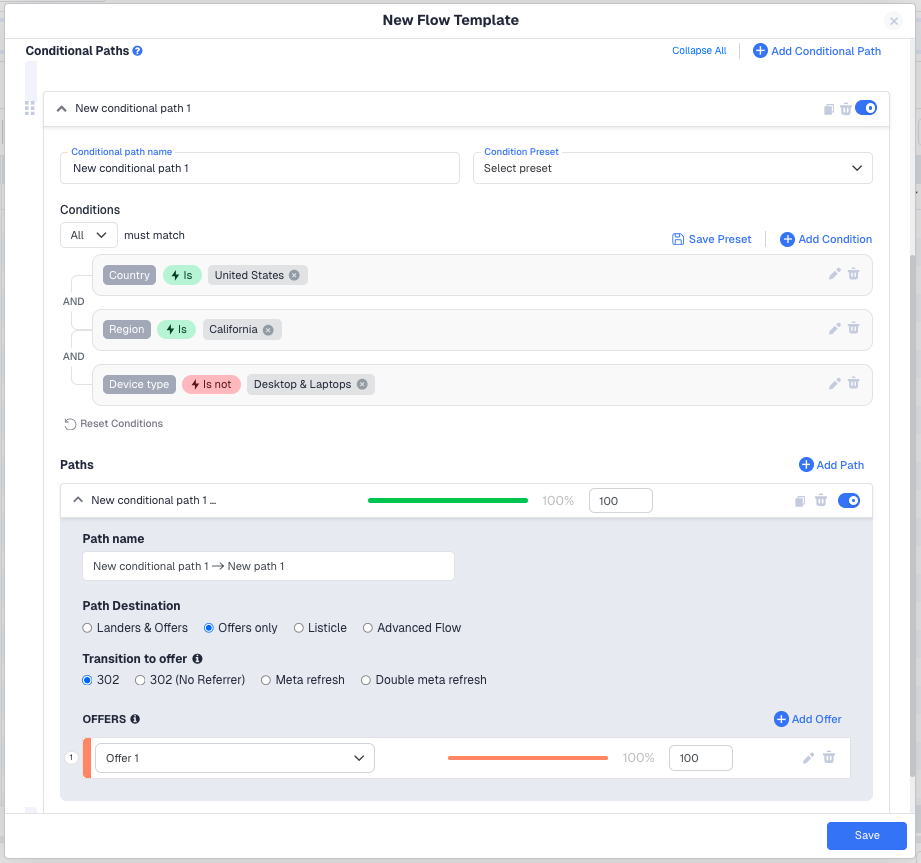This screenshot has height=863, width=921.
Task: Delete the Device type condition
Action: [853, 383]
